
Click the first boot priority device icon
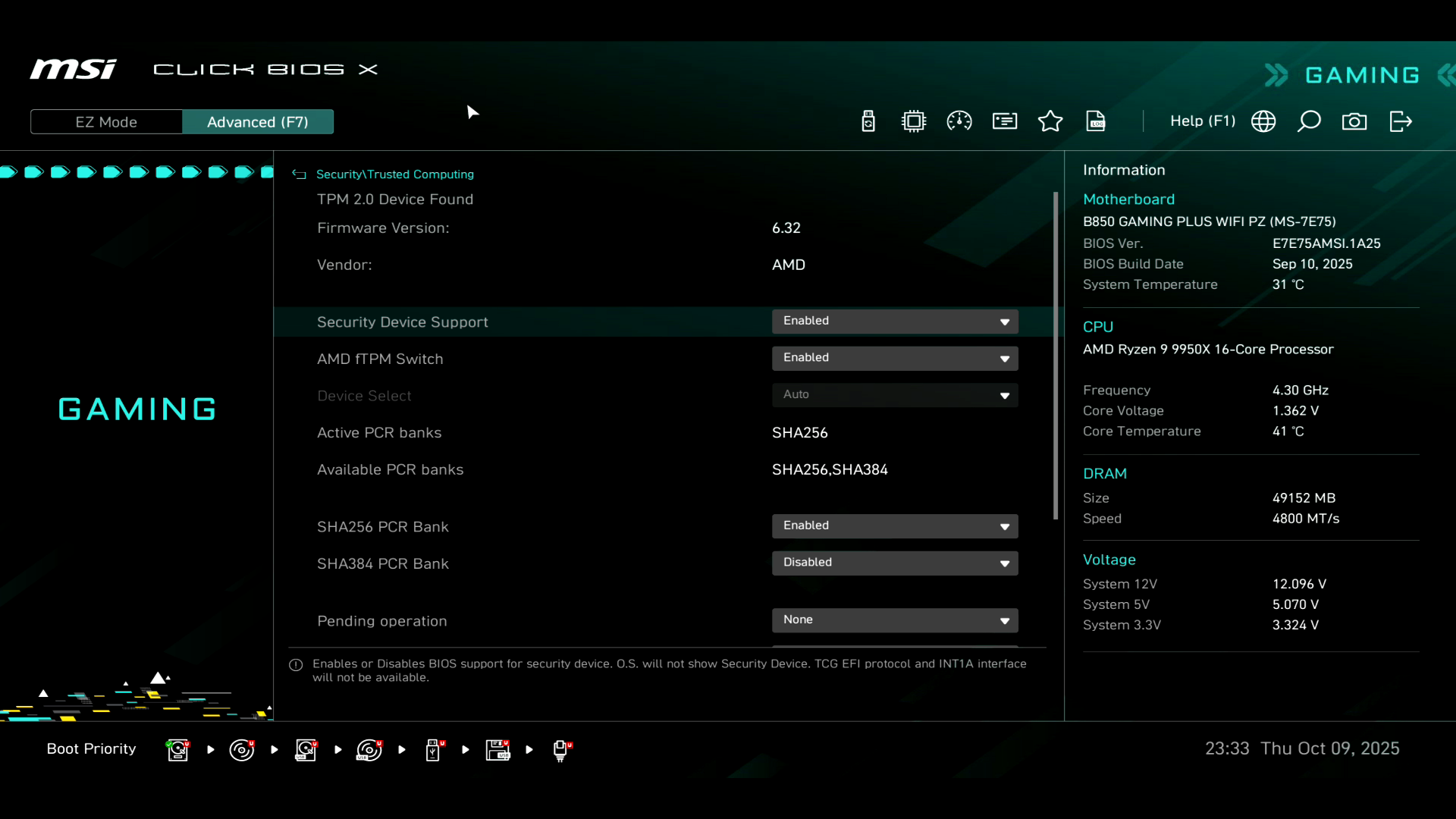tap(178, 750)
